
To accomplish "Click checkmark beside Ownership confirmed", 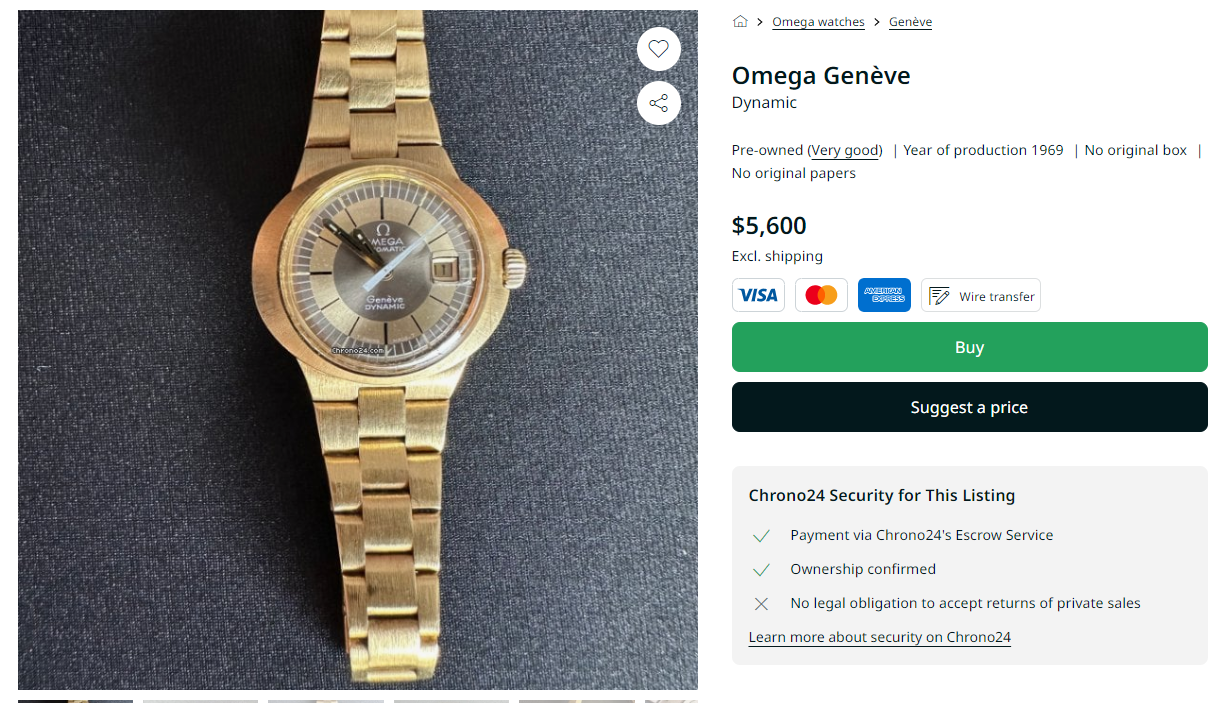I will (x=761, y=570).
